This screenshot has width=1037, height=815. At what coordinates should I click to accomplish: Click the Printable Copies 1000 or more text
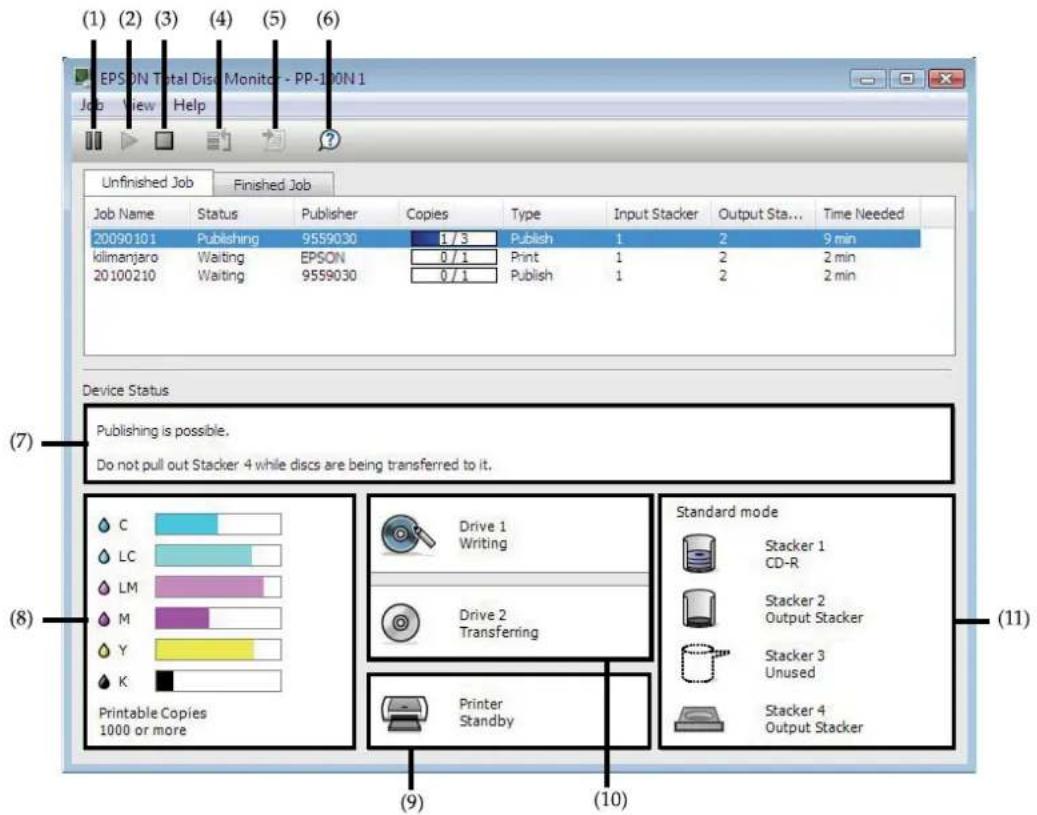click(x=152, y=722)
